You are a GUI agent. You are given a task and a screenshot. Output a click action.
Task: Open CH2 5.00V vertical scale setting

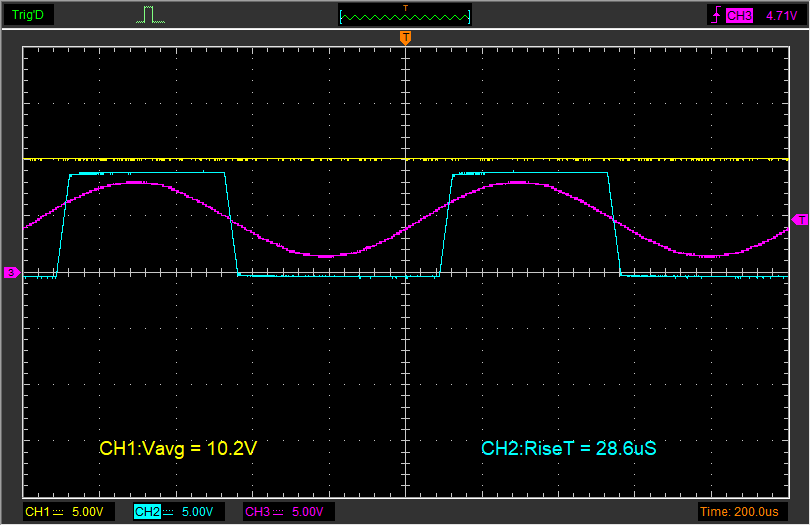tap(197, 512)
